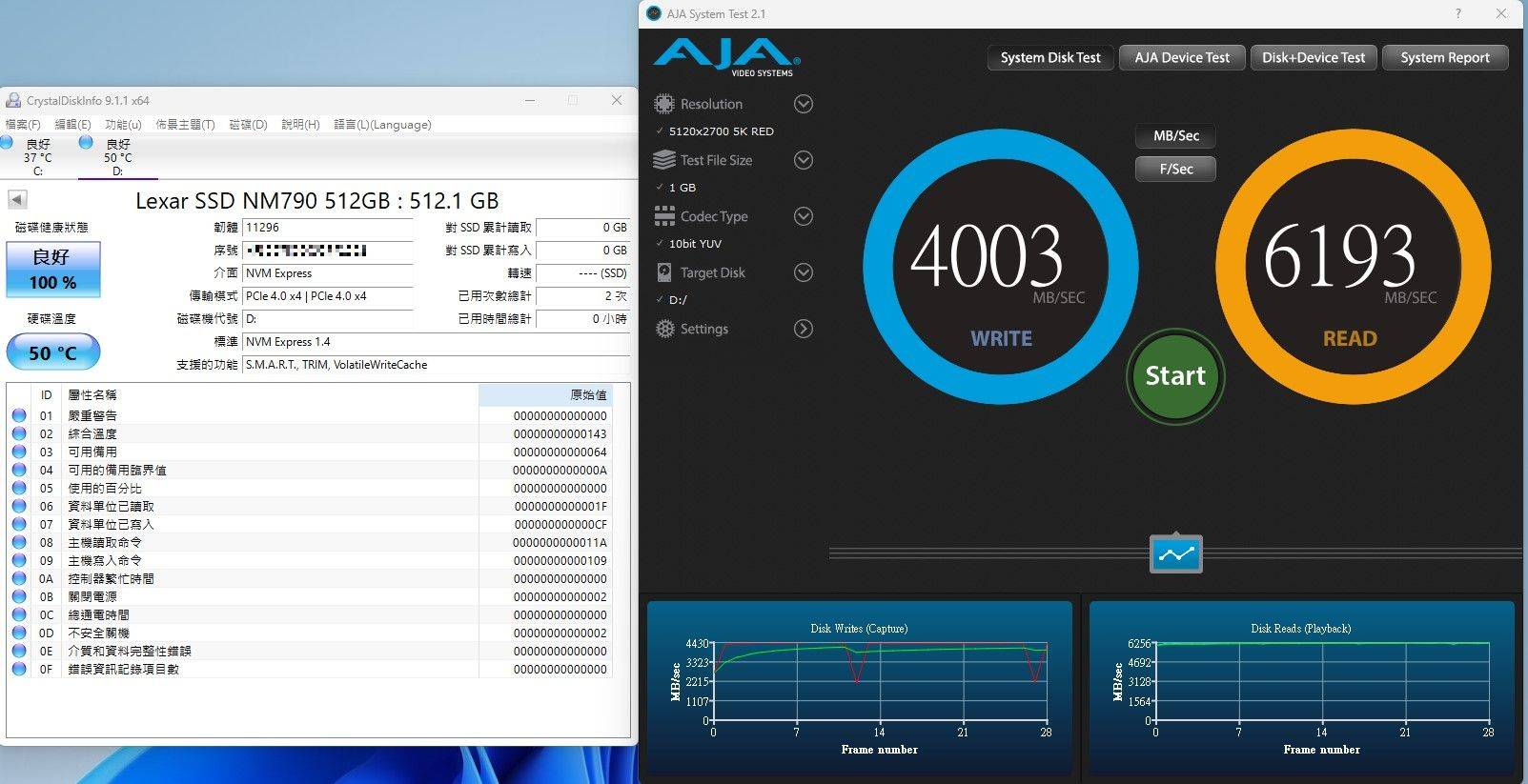This screenshot has width=1528, height=784.
Task: Select the C: drive tab
Action: (x=38, y=157)
